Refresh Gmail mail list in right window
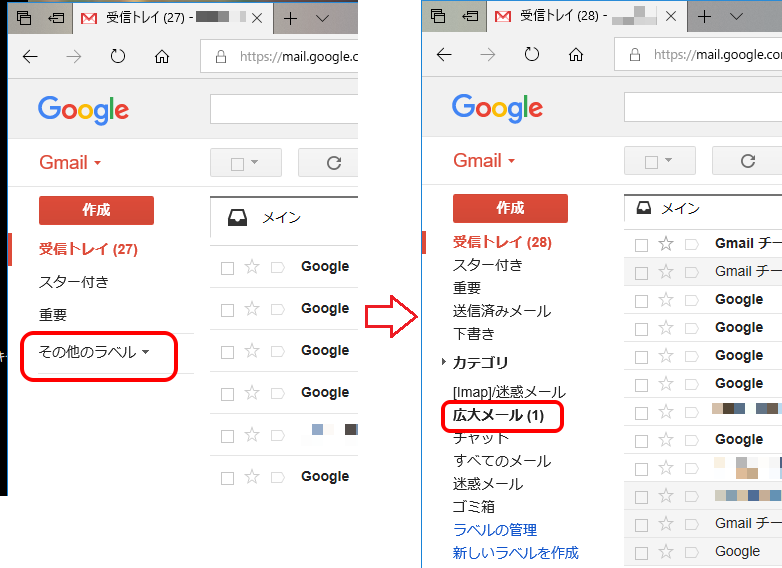The width and height of the screenshot is (782, 568). [x=748, y=161]
